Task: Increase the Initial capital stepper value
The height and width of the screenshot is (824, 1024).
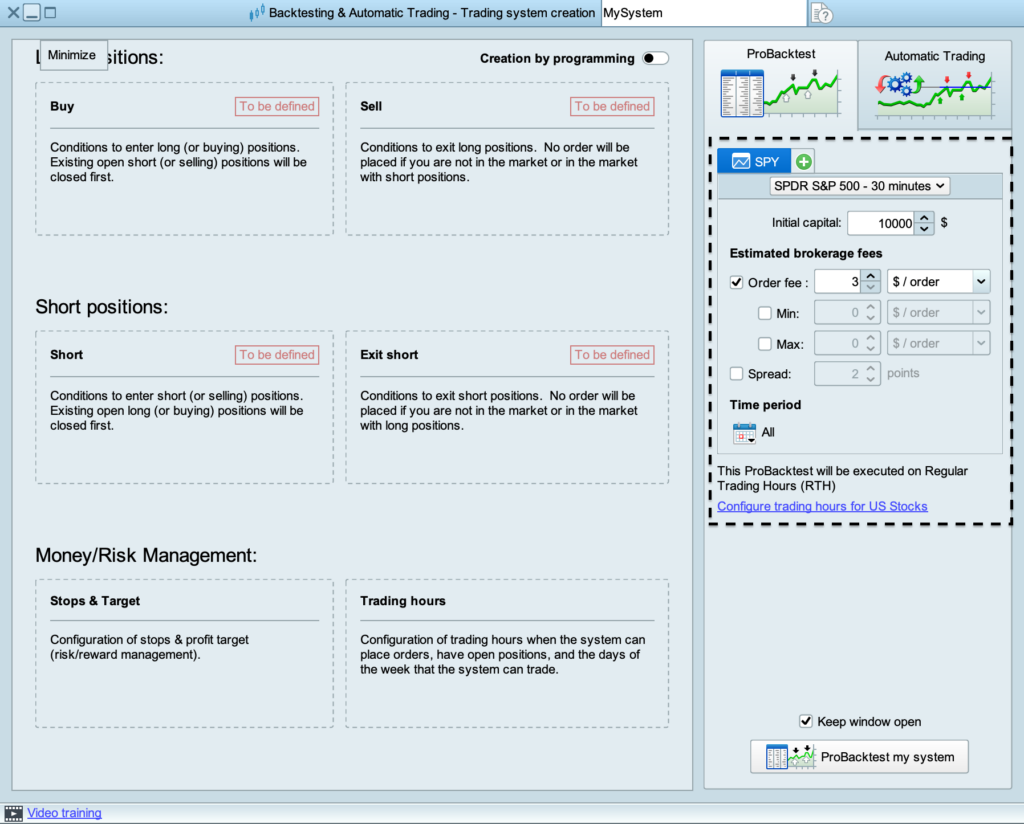Action: [x=925, y=218]
